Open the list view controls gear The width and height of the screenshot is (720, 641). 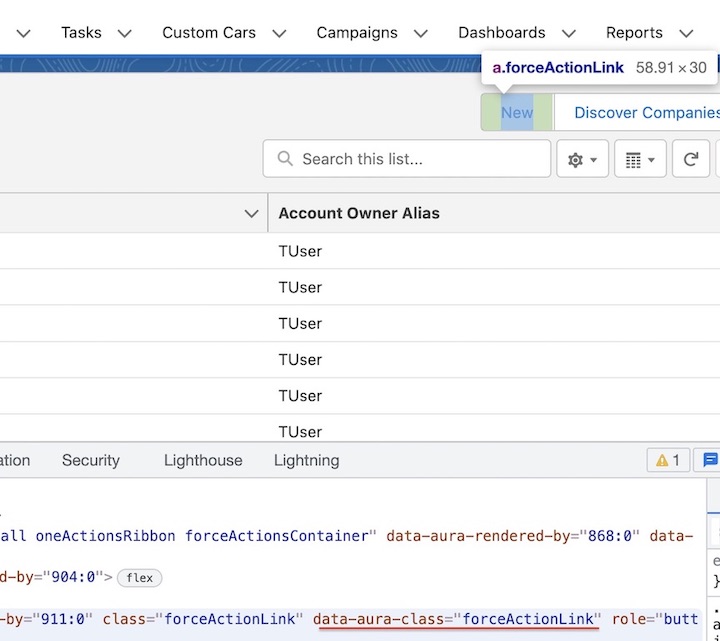[x=582, y=159]
